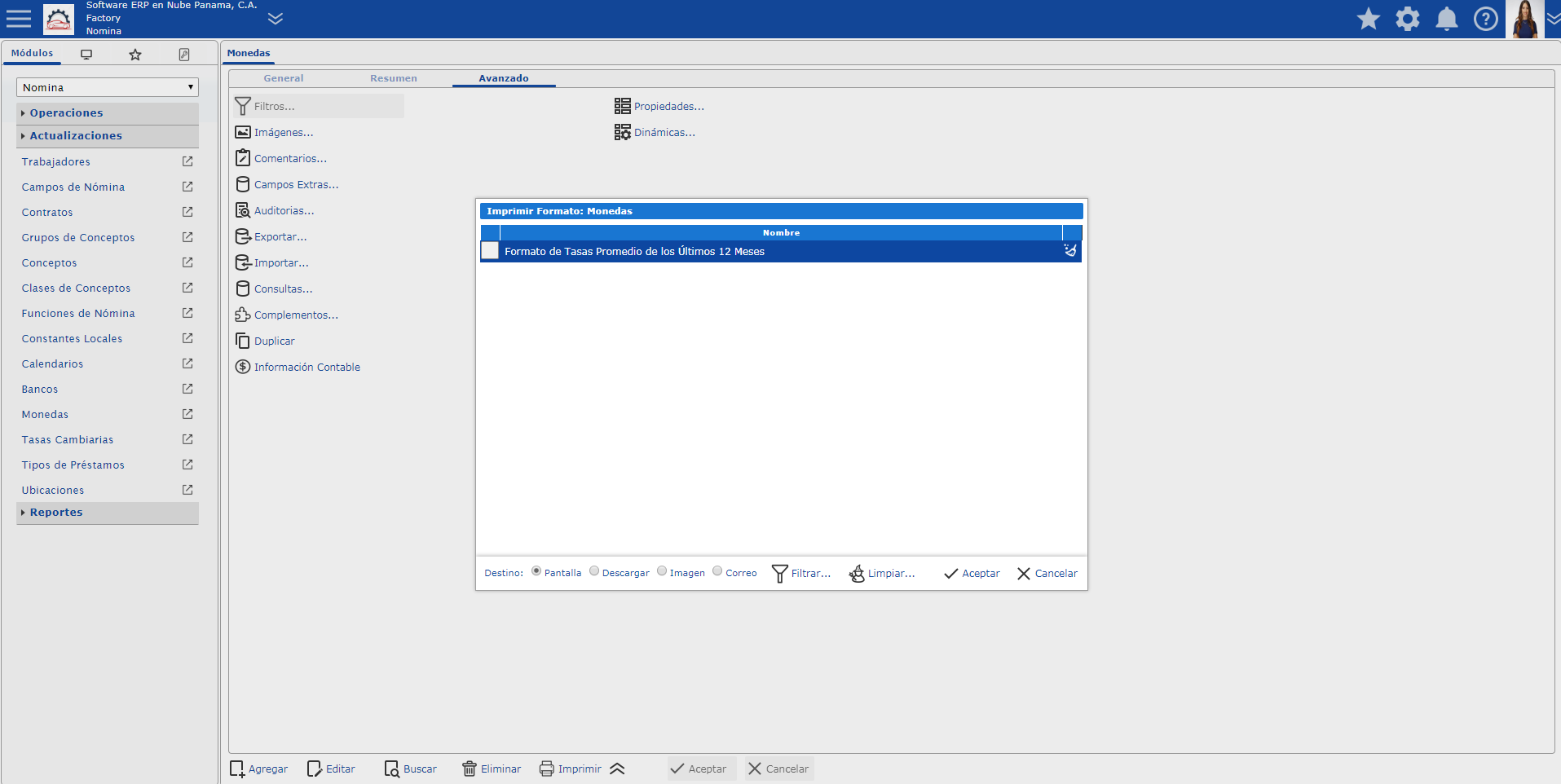Open Complementos option
The image size is (1561, 784).
point(286,315)
